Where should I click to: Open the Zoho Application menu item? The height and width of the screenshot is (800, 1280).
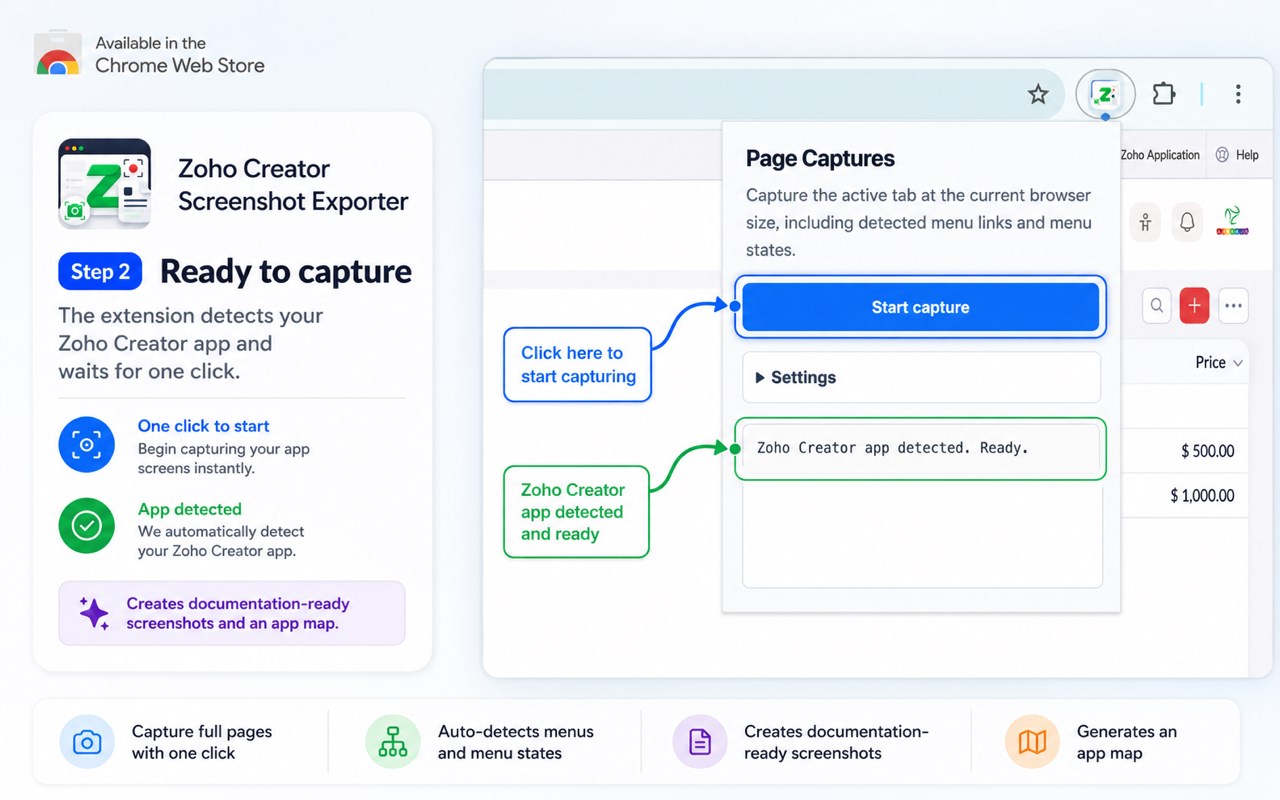[x=1160, y=155]
